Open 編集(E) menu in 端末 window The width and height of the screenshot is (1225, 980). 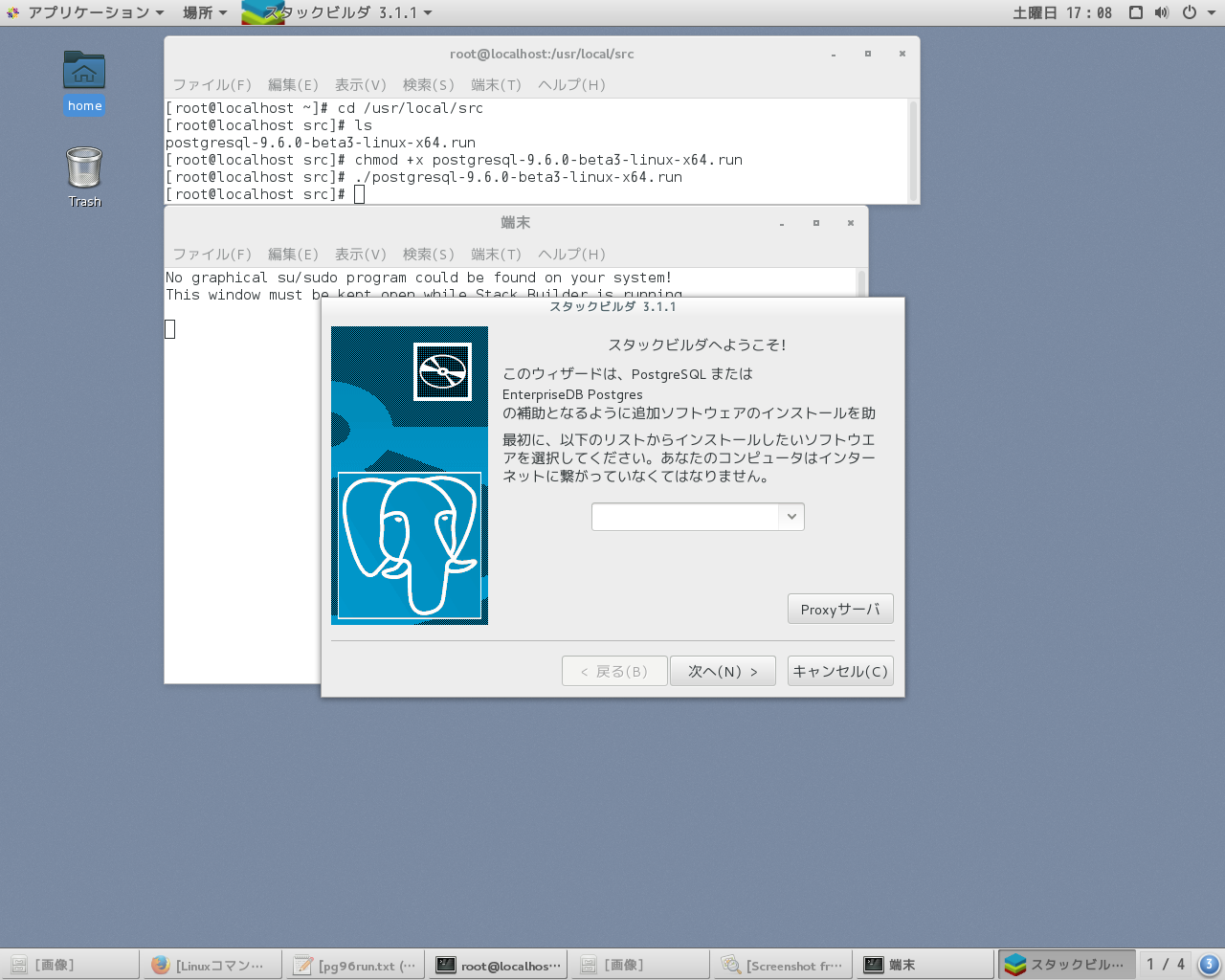click(293, 255)
